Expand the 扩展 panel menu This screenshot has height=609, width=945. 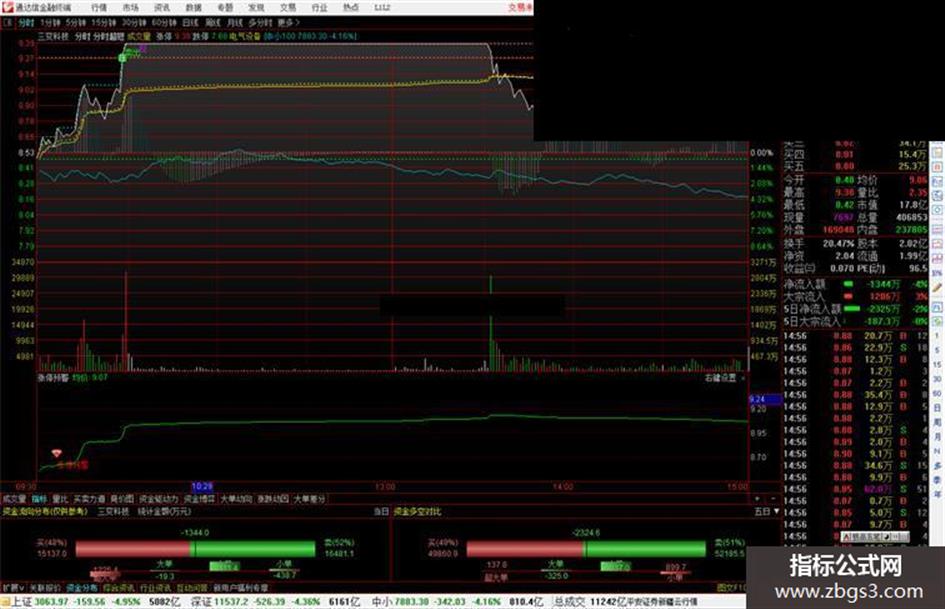tap(13, 587)
